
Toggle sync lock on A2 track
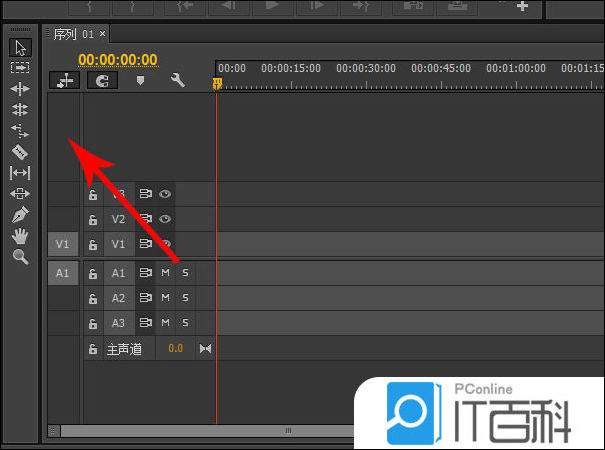coord(145,298)
